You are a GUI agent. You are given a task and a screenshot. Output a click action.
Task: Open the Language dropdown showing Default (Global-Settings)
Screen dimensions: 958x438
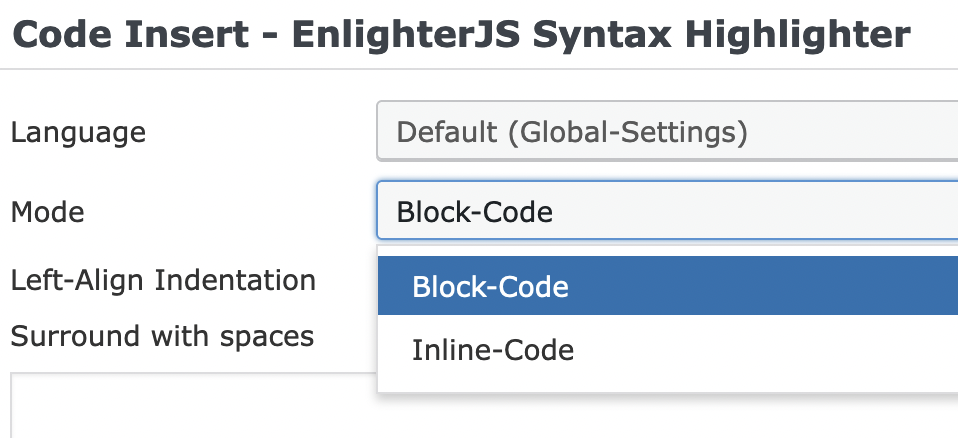(x=667, y=131)
